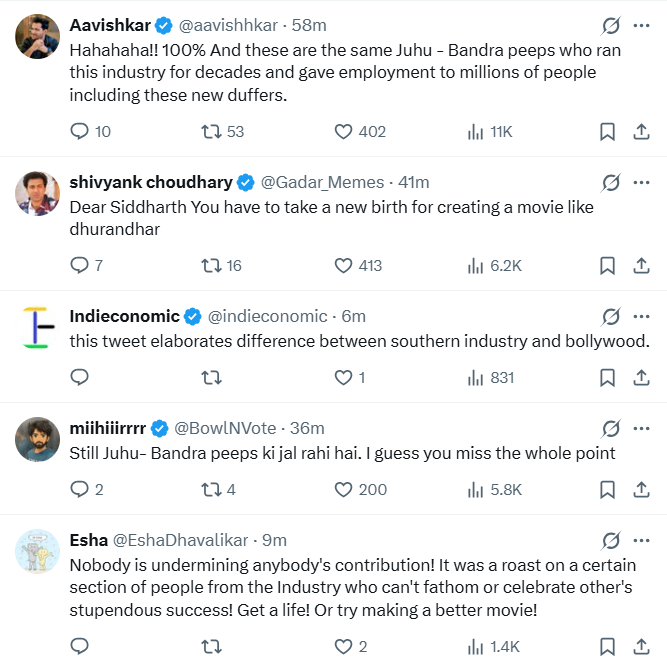Share Aavishkar's tweet
This screenshot has height=670, width=667.
(x=641, y=132)
